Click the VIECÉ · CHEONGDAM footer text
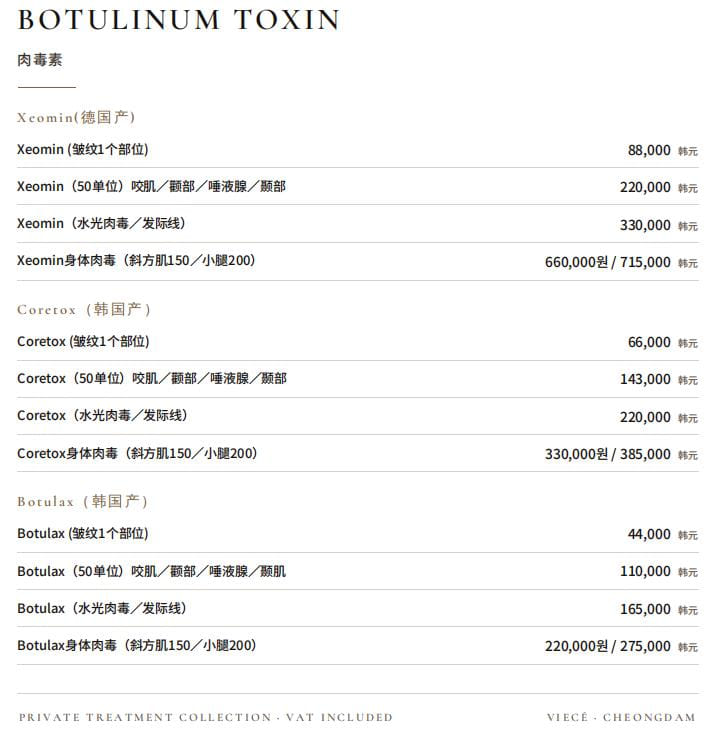 tap(621, 717)
